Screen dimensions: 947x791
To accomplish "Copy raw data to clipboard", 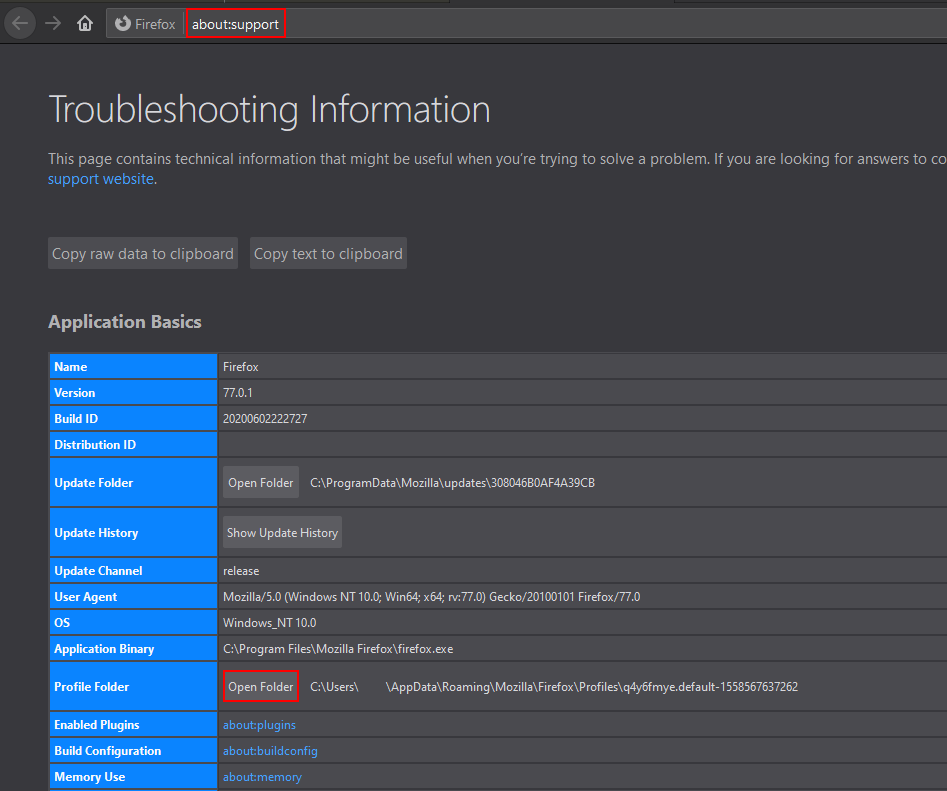I will (x=143, y=254).
